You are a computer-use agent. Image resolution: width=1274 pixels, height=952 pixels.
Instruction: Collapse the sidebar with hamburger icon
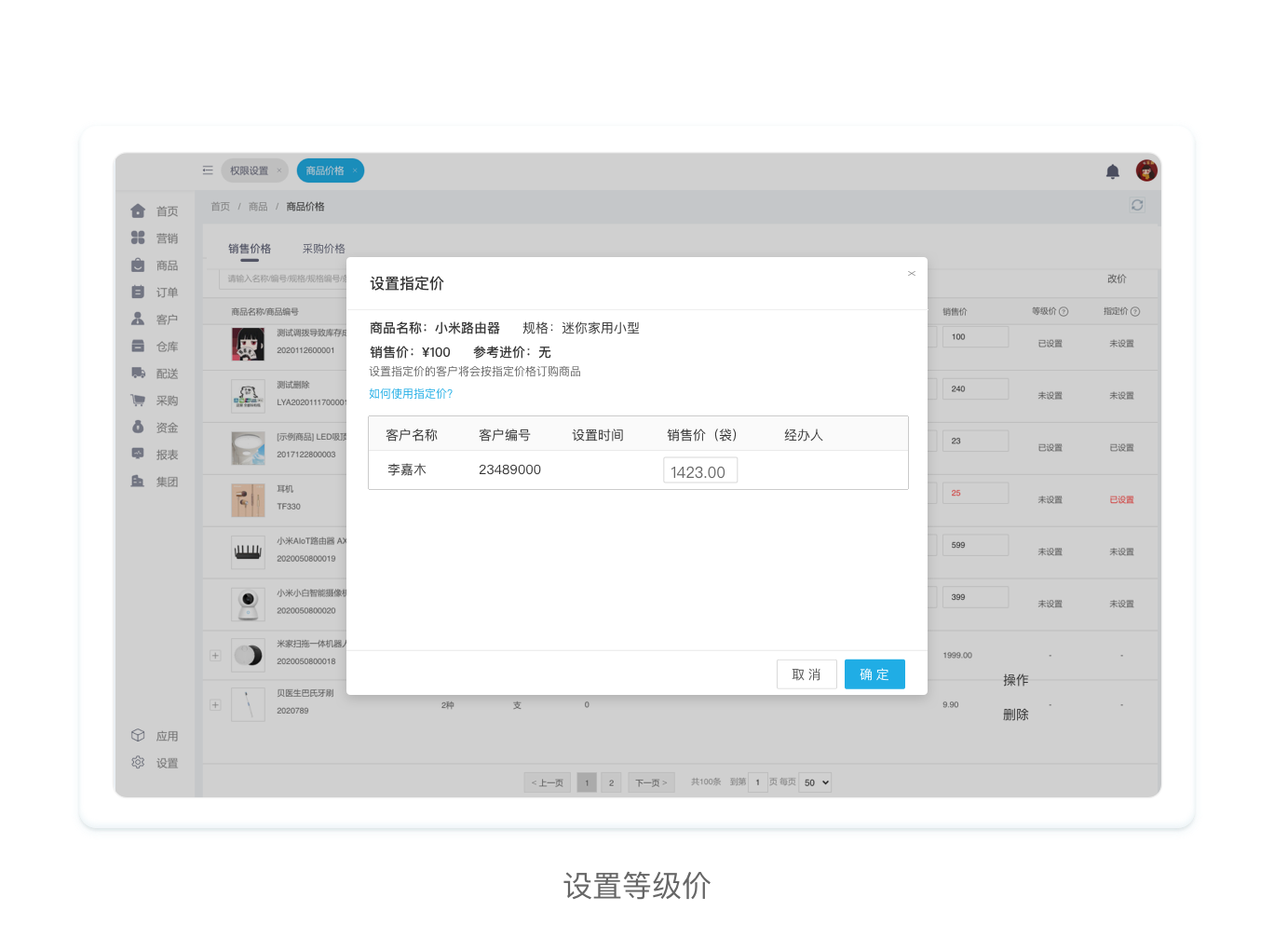tap(208, 170)
